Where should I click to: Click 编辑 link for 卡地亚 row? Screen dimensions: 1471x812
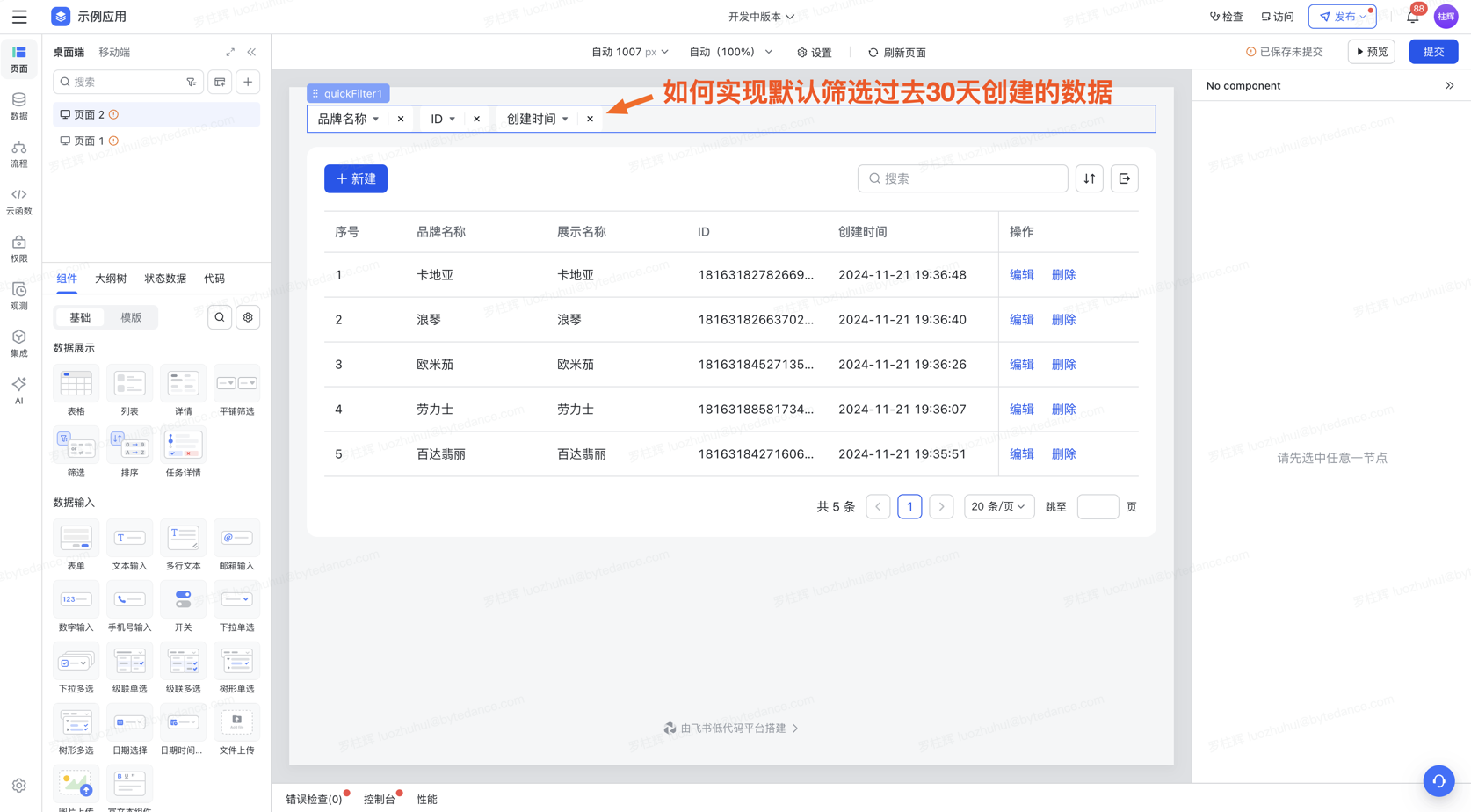tap(1022, 275)
